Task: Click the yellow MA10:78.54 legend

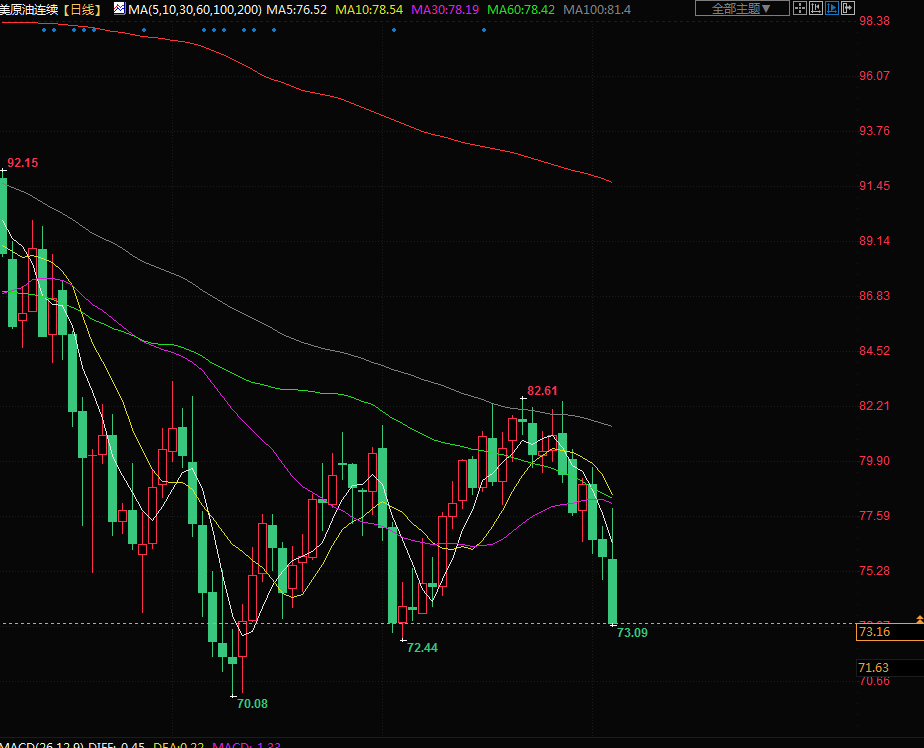Action: tap(369, 9)
